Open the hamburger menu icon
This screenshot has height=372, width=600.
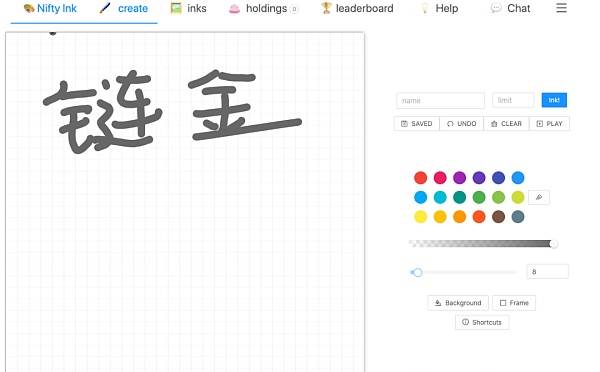(x=561, y=8)
